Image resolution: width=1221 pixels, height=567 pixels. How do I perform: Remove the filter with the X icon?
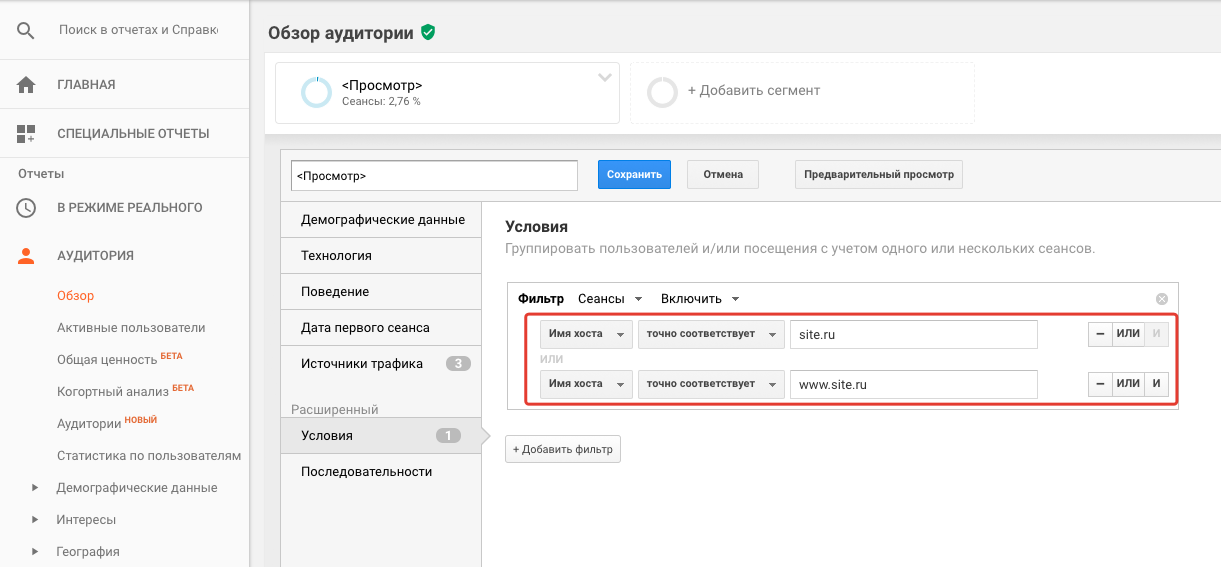coord(1161,299)
